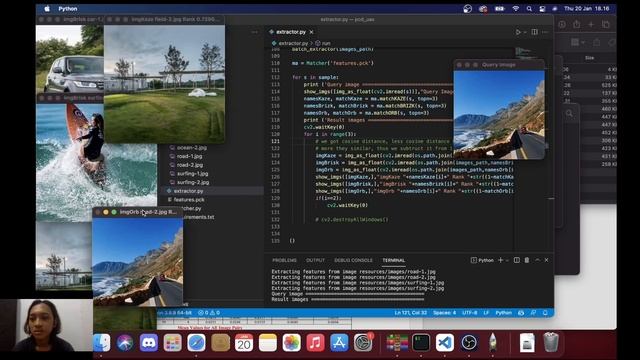The image size is (640, 360).
Task: Maximize the terminal panel size
Action: tap(537, 260)
